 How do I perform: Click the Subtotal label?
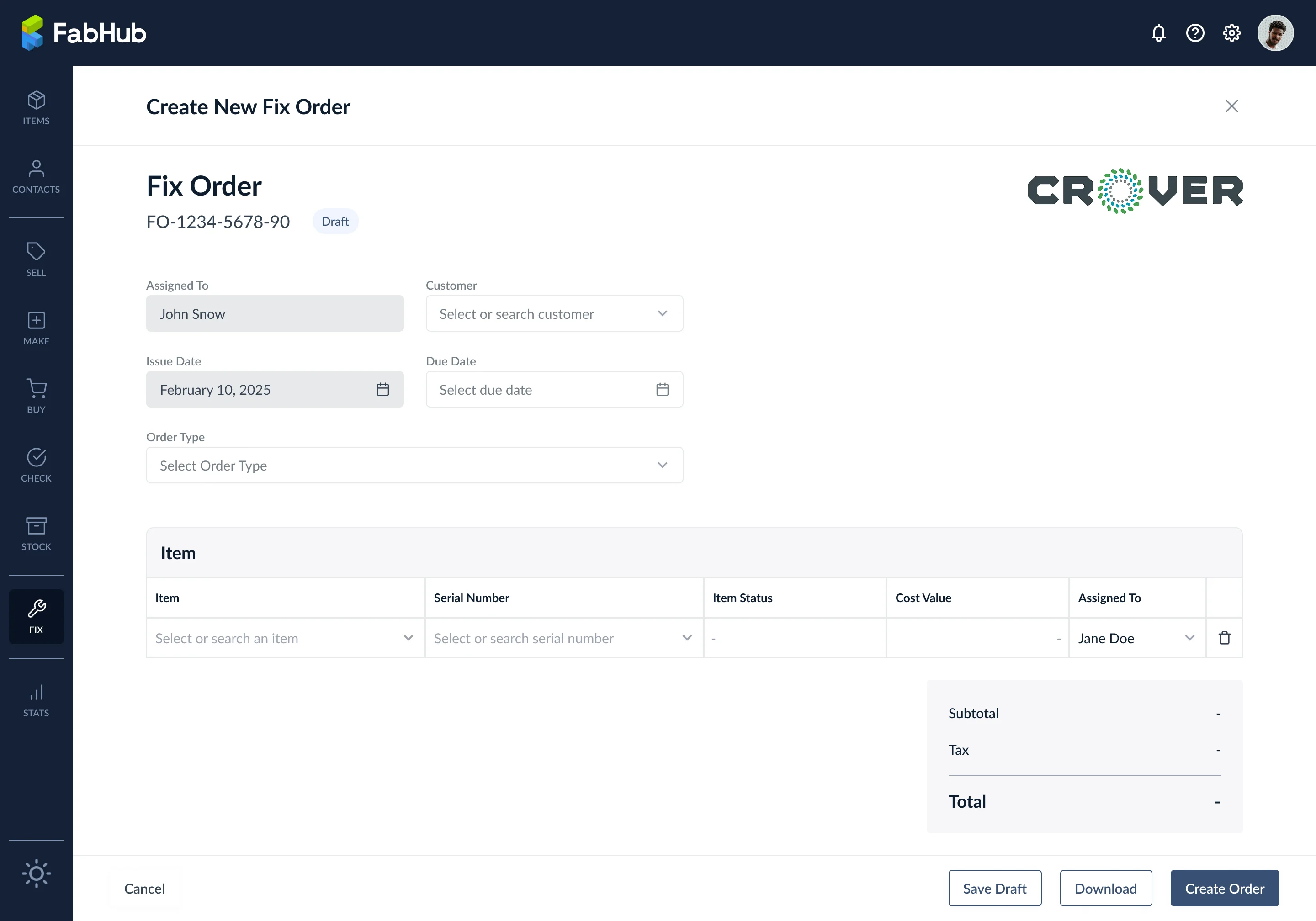coord(973,713)
